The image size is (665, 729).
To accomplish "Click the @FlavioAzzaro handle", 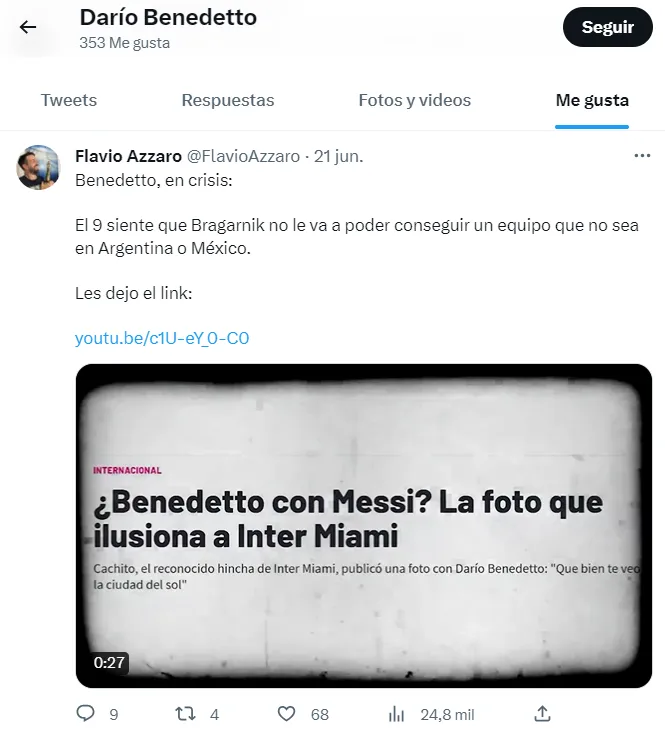I will click(243, 156).
